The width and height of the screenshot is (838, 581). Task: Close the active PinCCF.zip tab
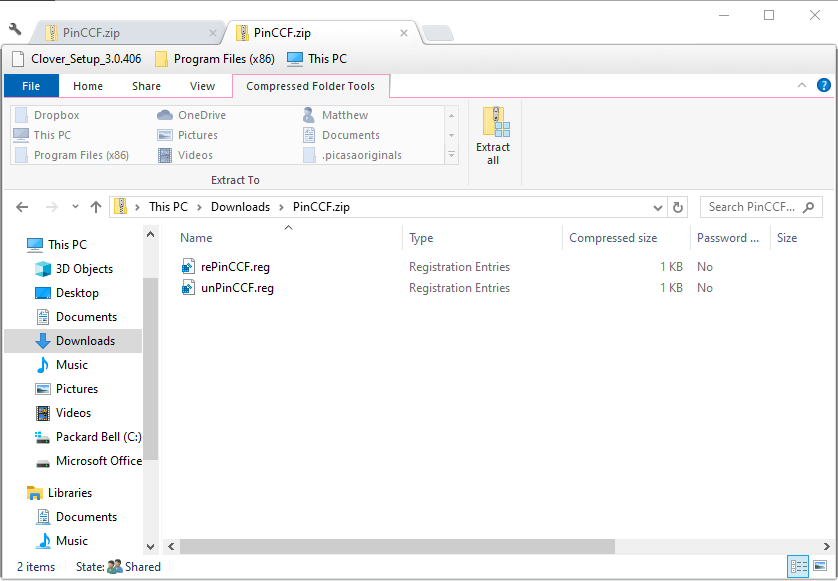click(404, 33)
